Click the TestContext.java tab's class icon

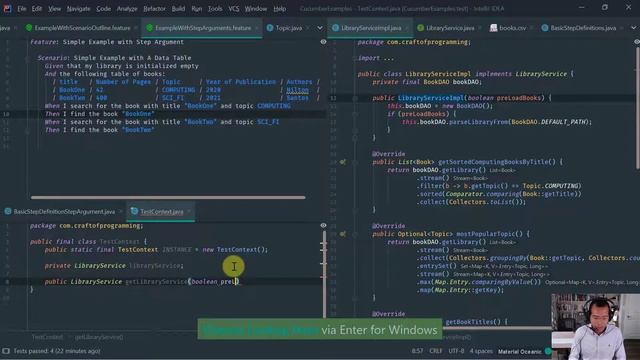coord(134,211)
